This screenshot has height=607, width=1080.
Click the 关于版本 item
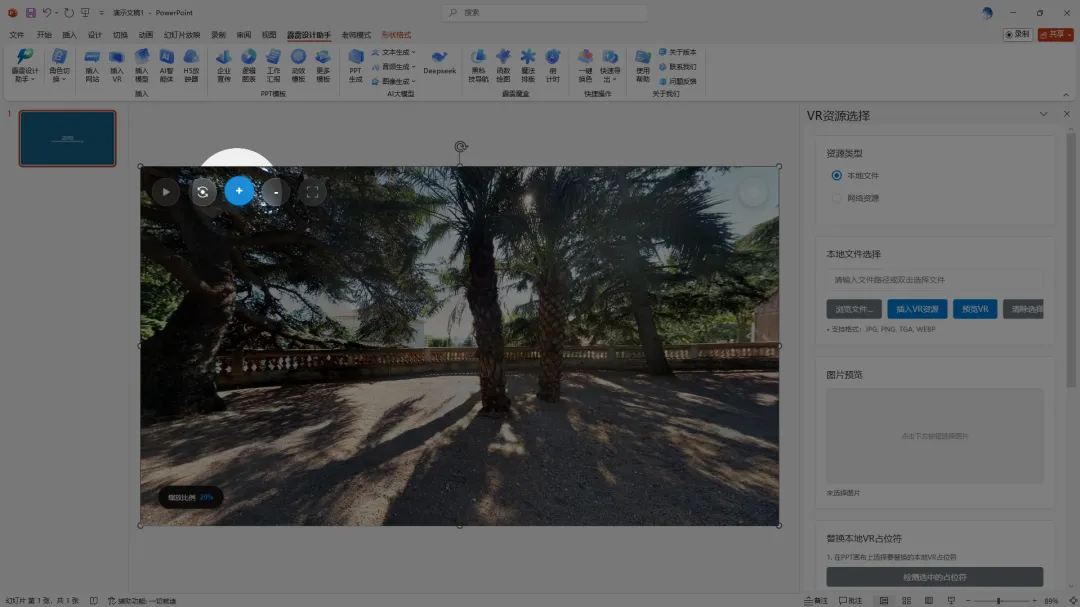677,52
